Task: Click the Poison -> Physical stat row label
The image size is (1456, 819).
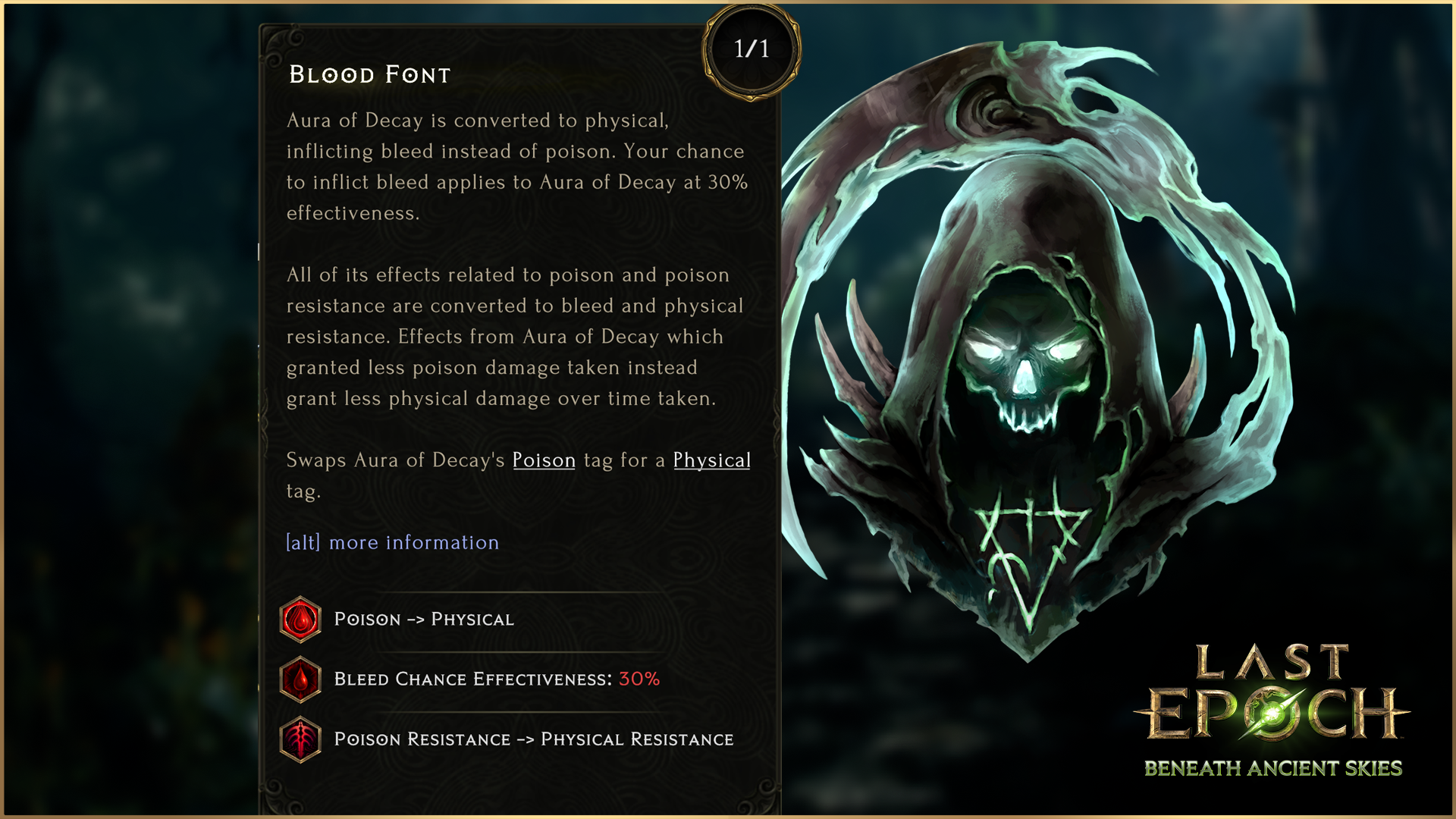Action: coord(424,620)
